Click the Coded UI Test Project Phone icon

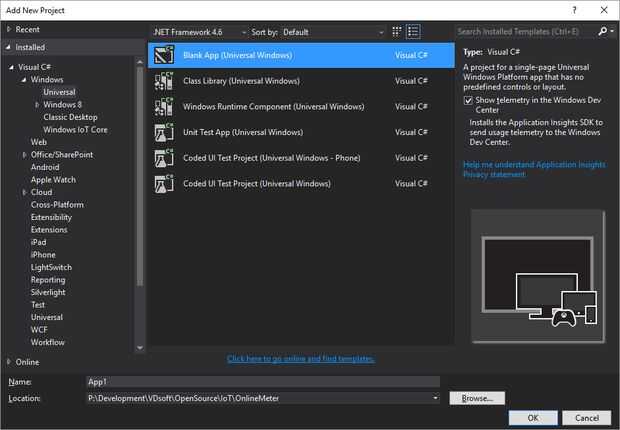click(164, 158)
